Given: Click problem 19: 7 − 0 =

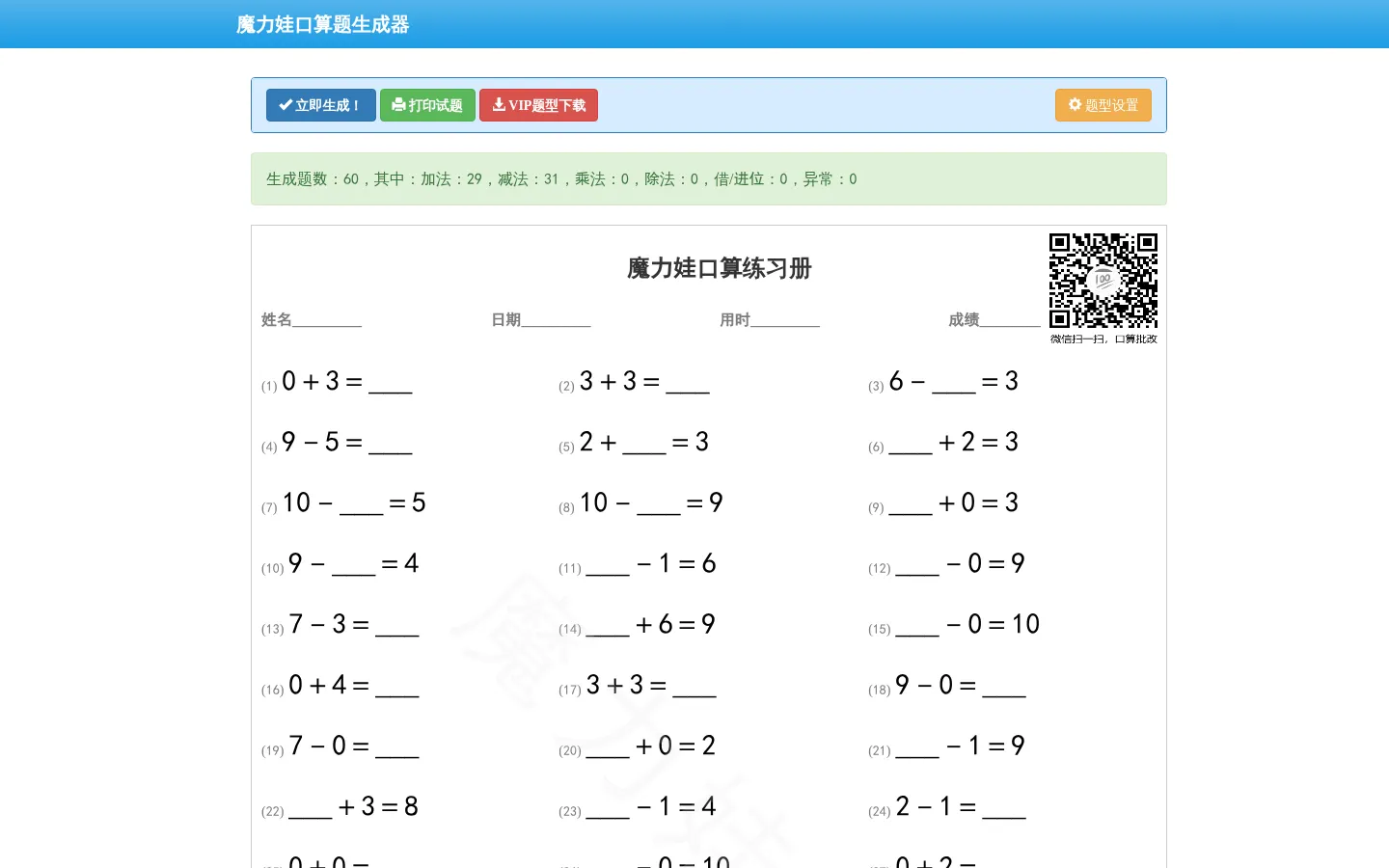Looking at the screenshot, I should point(340,746).
